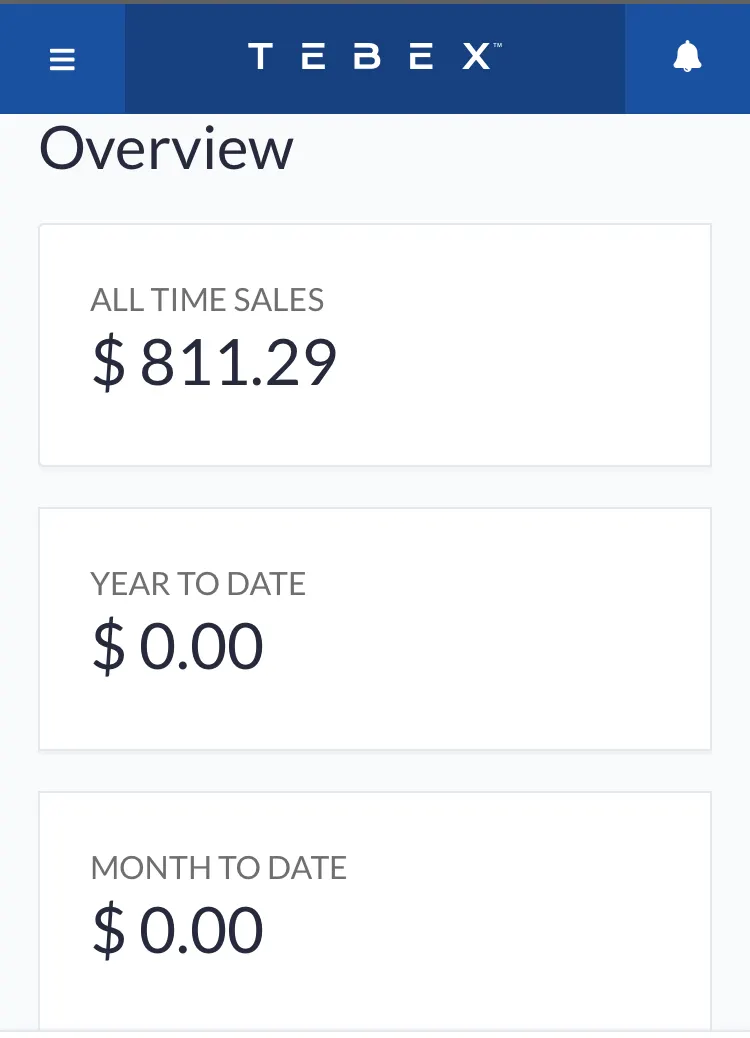Click the 811.29 sales figure

[238, 362]
